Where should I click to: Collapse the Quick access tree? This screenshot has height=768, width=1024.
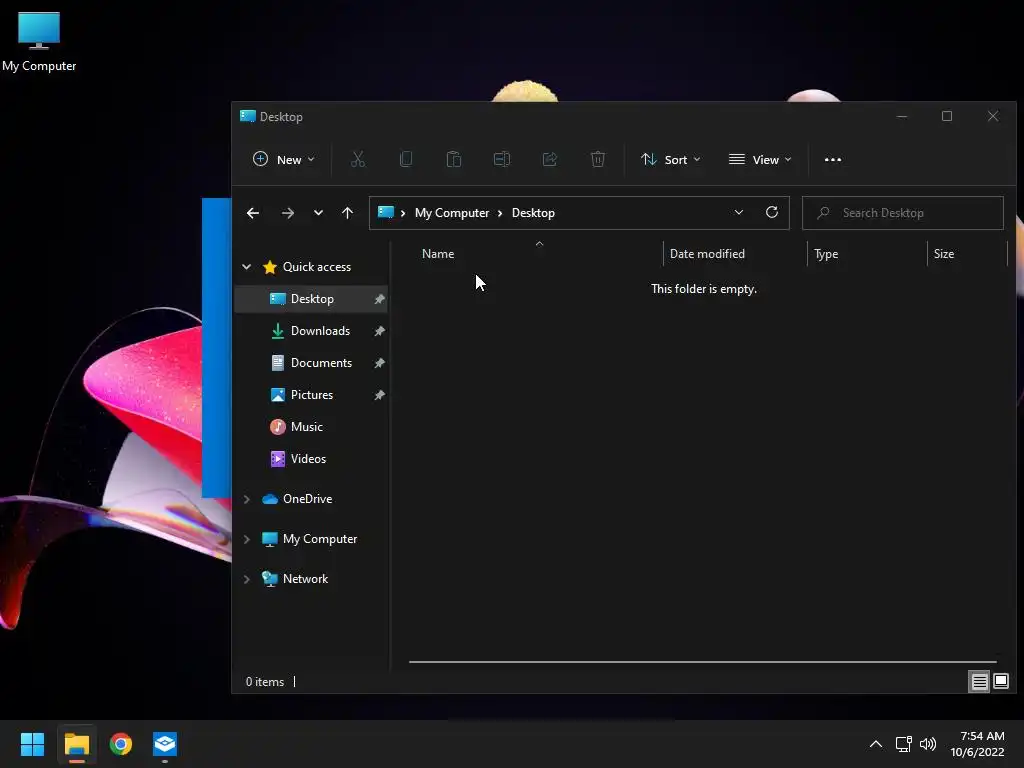pos(246,266)
